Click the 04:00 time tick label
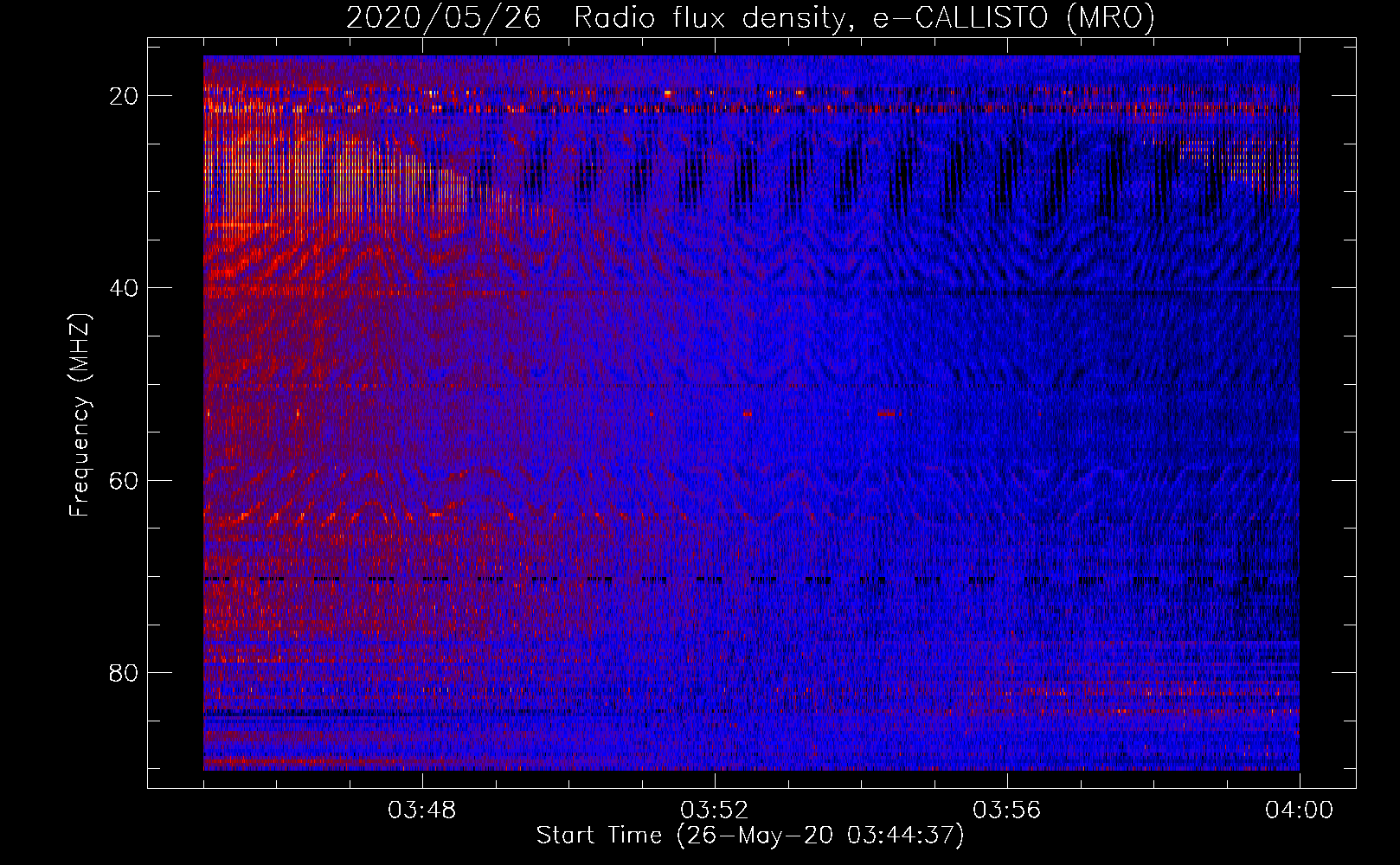1400x865 pixels. [1300, 811]
